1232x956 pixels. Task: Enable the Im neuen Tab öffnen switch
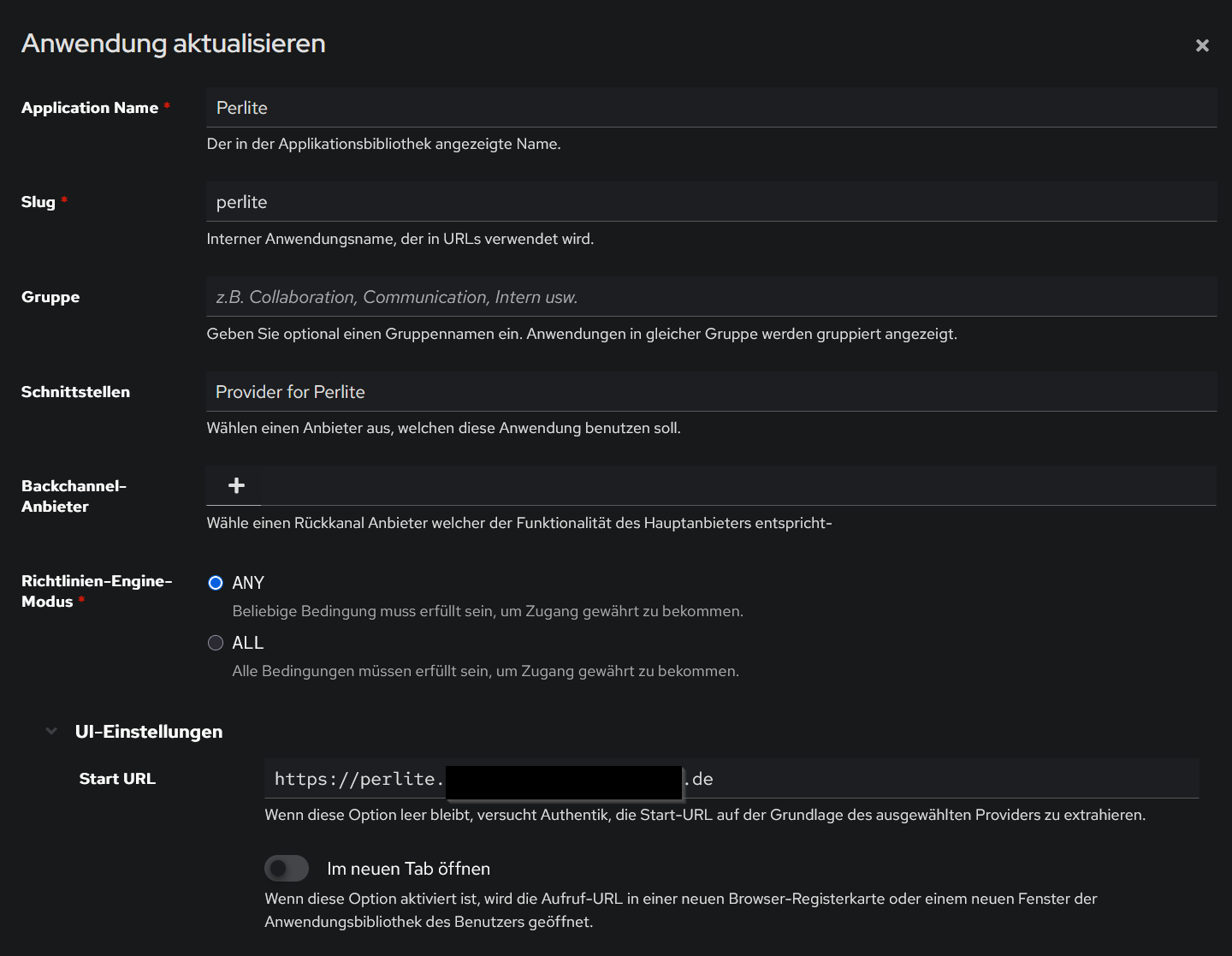pos(287,869)
